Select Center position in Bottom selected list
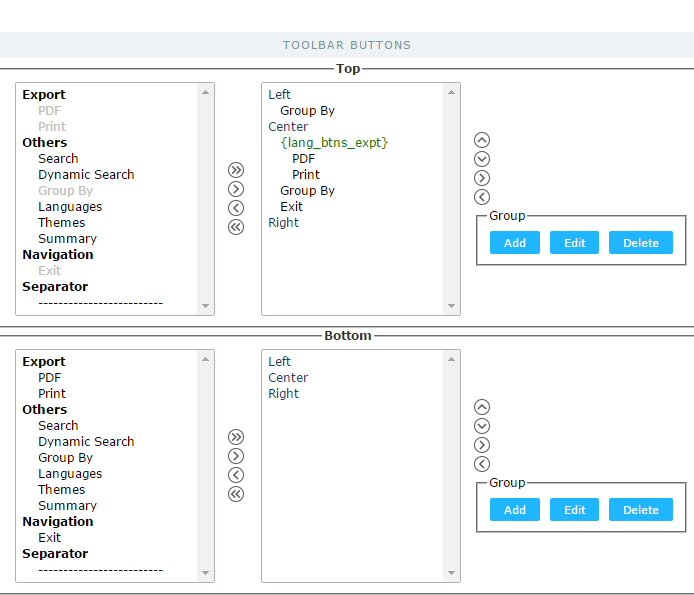 pos(288,378)
